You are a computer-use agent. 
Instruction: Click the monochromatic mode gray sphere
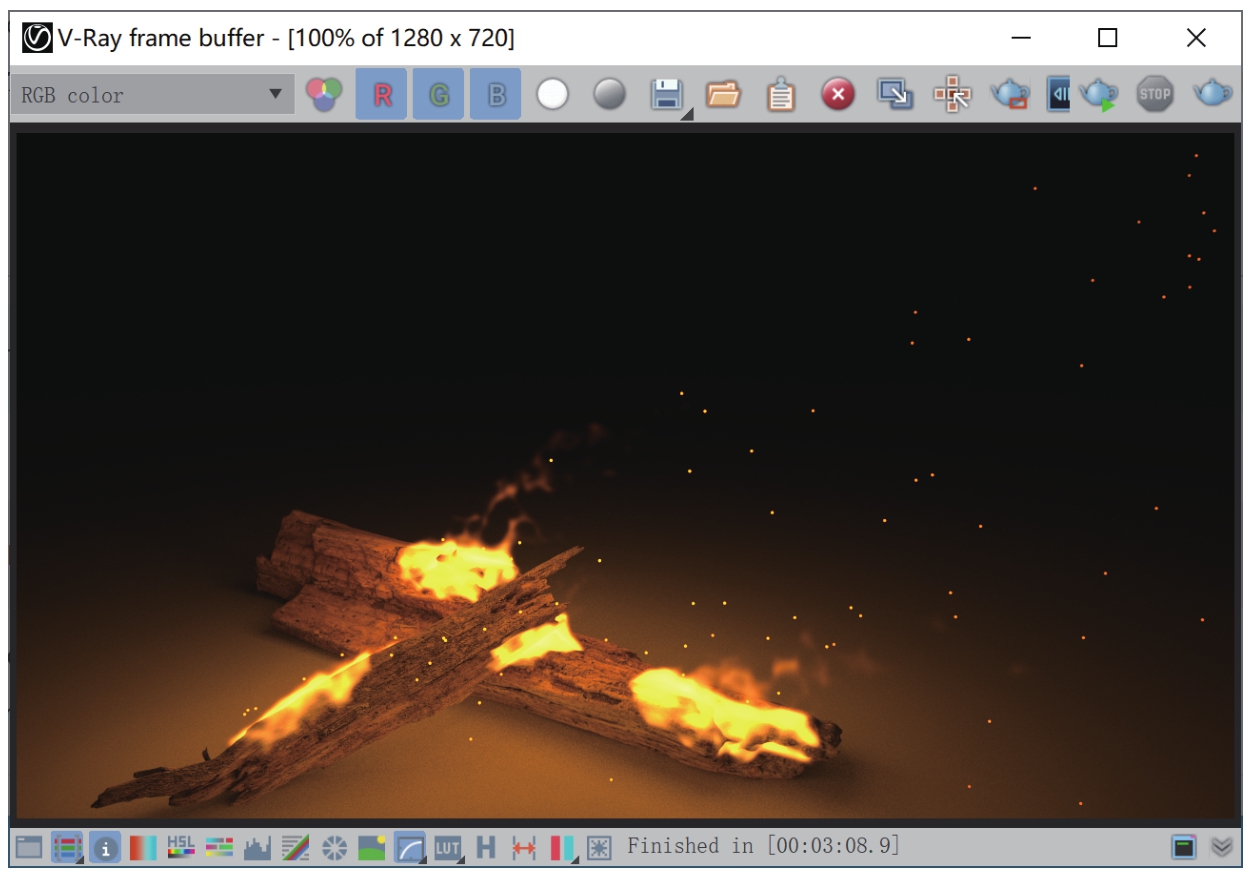pos(609,95)
